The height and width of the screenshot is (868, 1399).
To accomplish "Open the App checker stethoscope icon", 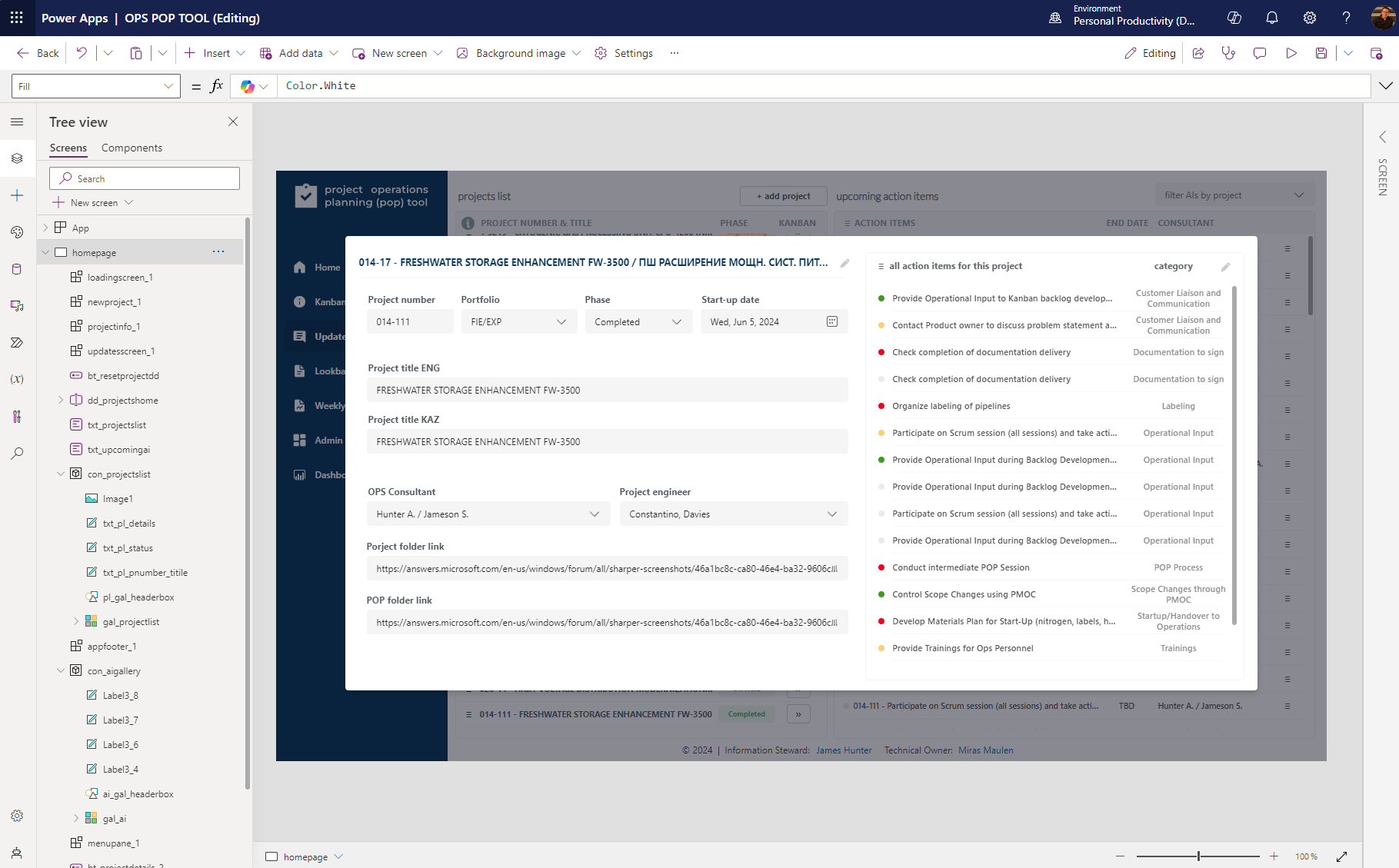I will (x=1228, y=53).
